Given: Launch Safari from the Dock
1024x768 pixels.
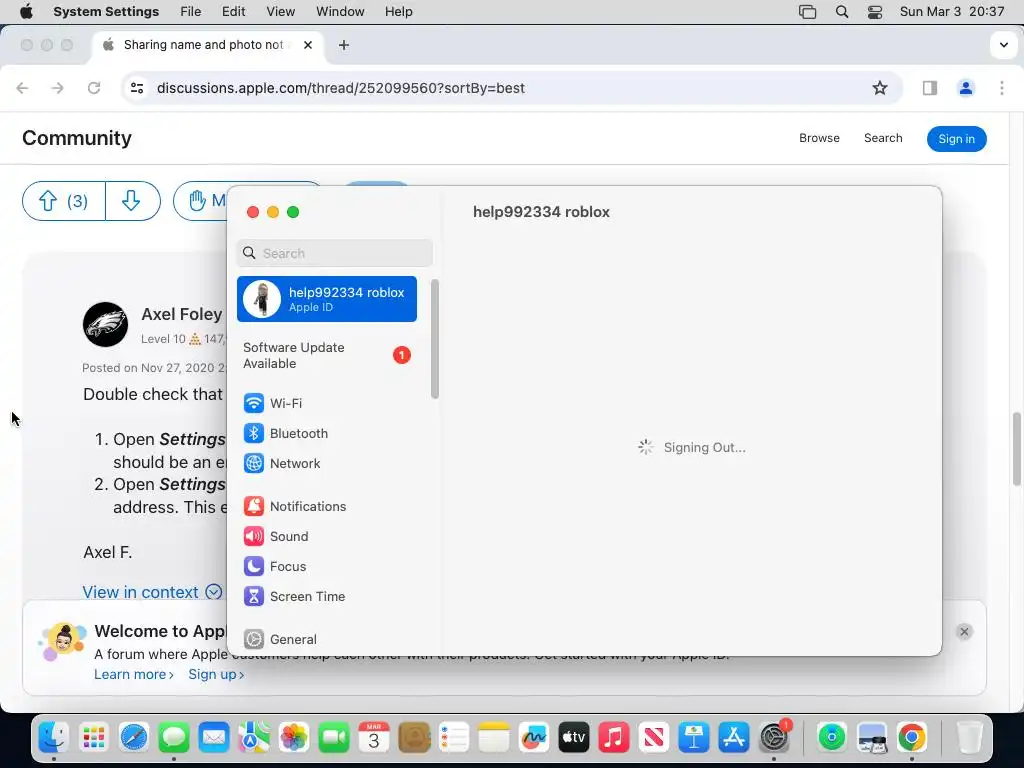Looking at the screenshot, I should pyautogui.click(x=134, y=738).
